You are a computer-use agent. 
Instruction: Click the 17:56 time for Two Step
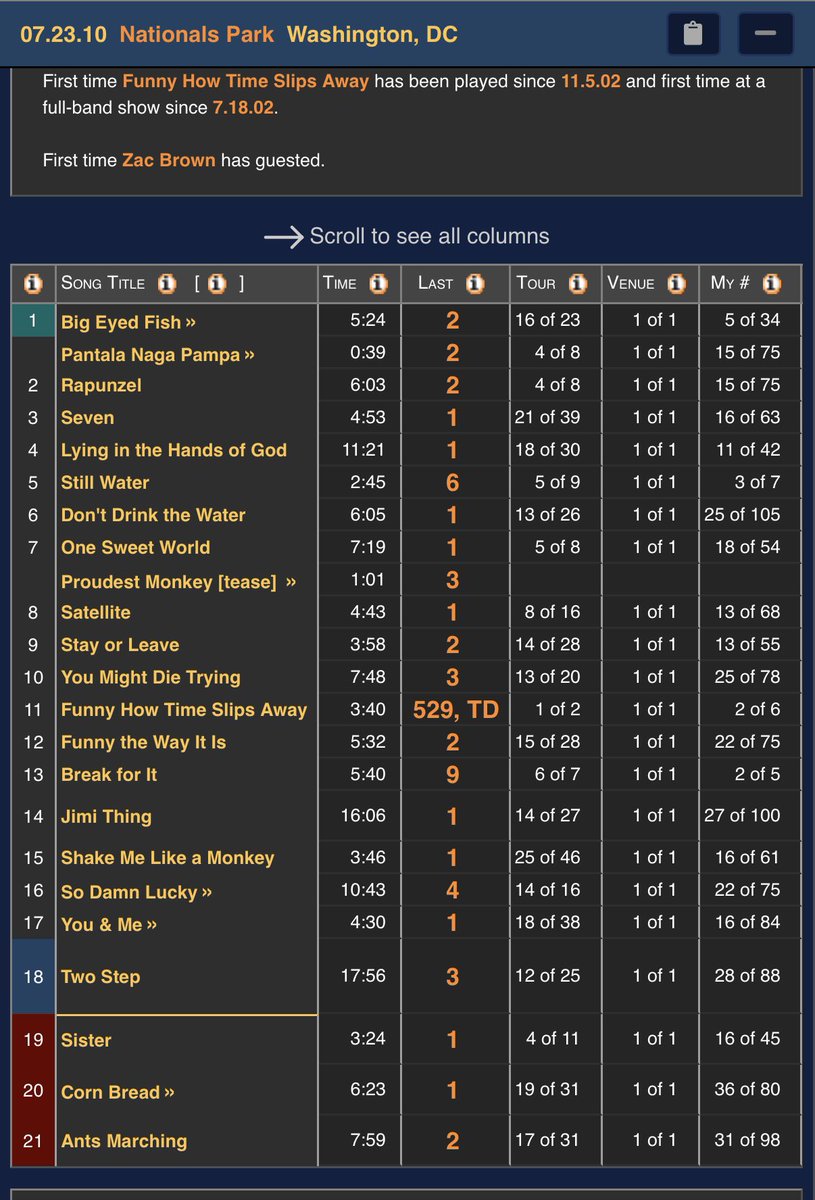click(363, 975)
